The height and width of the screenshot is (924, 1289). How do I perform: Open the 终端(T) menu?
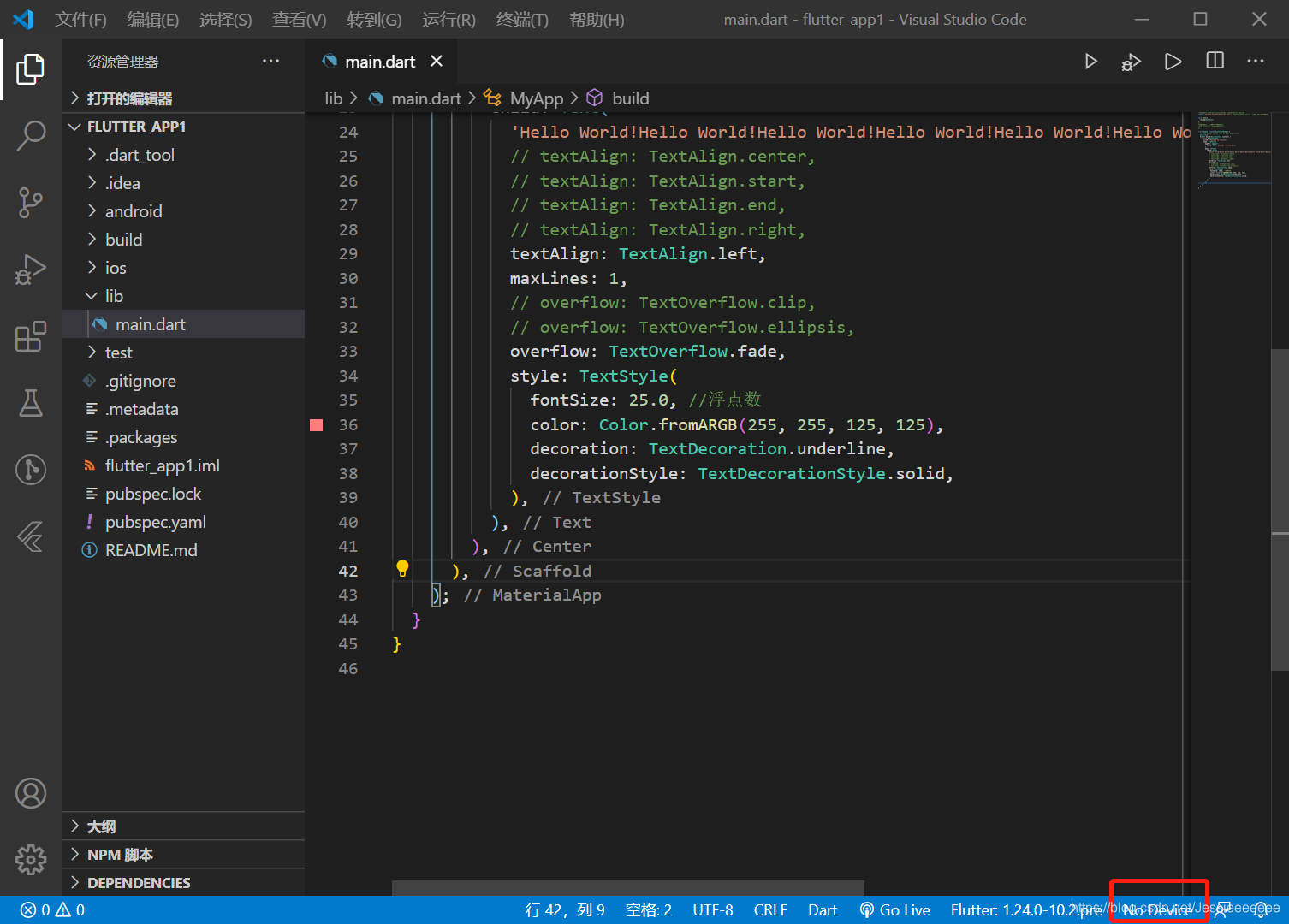pyautogui.click(x=522, y=20)
